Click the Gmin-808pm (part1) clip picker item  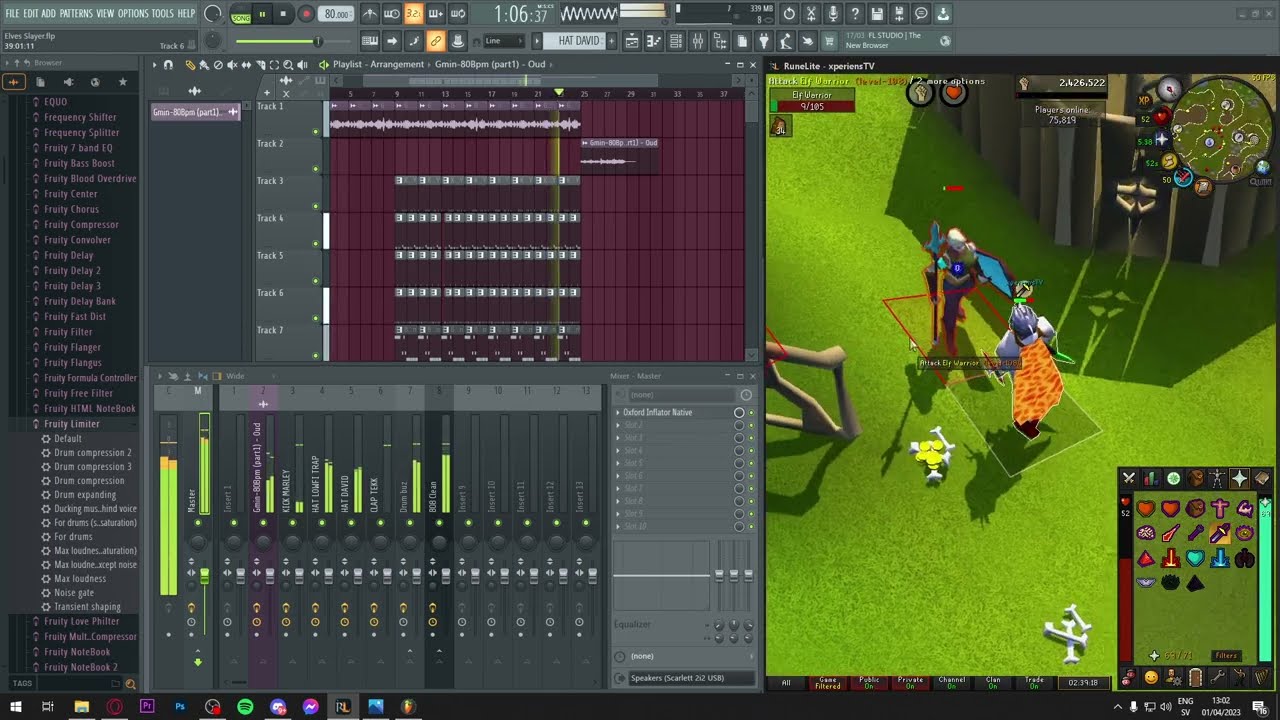(195, 112)
